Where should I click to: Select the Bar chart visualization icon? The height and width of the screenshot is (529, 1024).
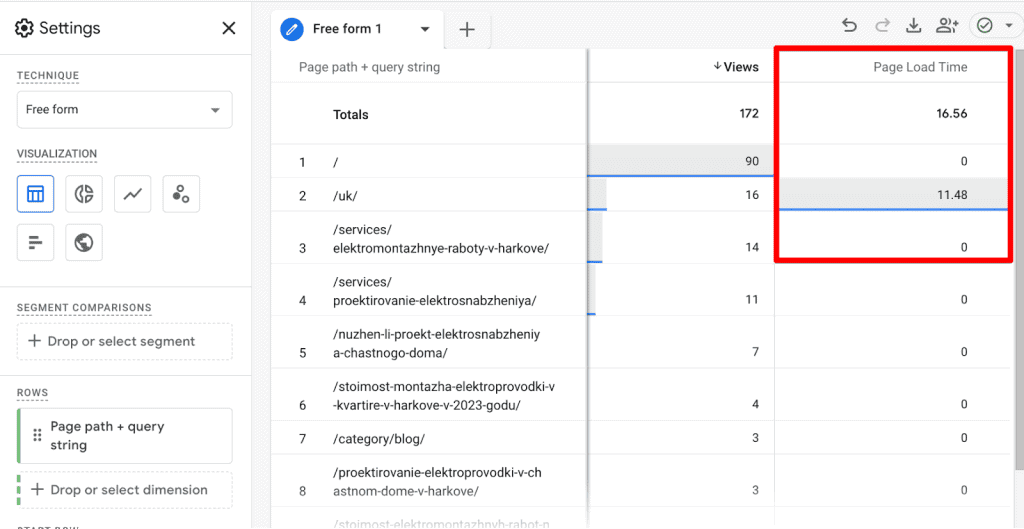(x=35, y=242)
